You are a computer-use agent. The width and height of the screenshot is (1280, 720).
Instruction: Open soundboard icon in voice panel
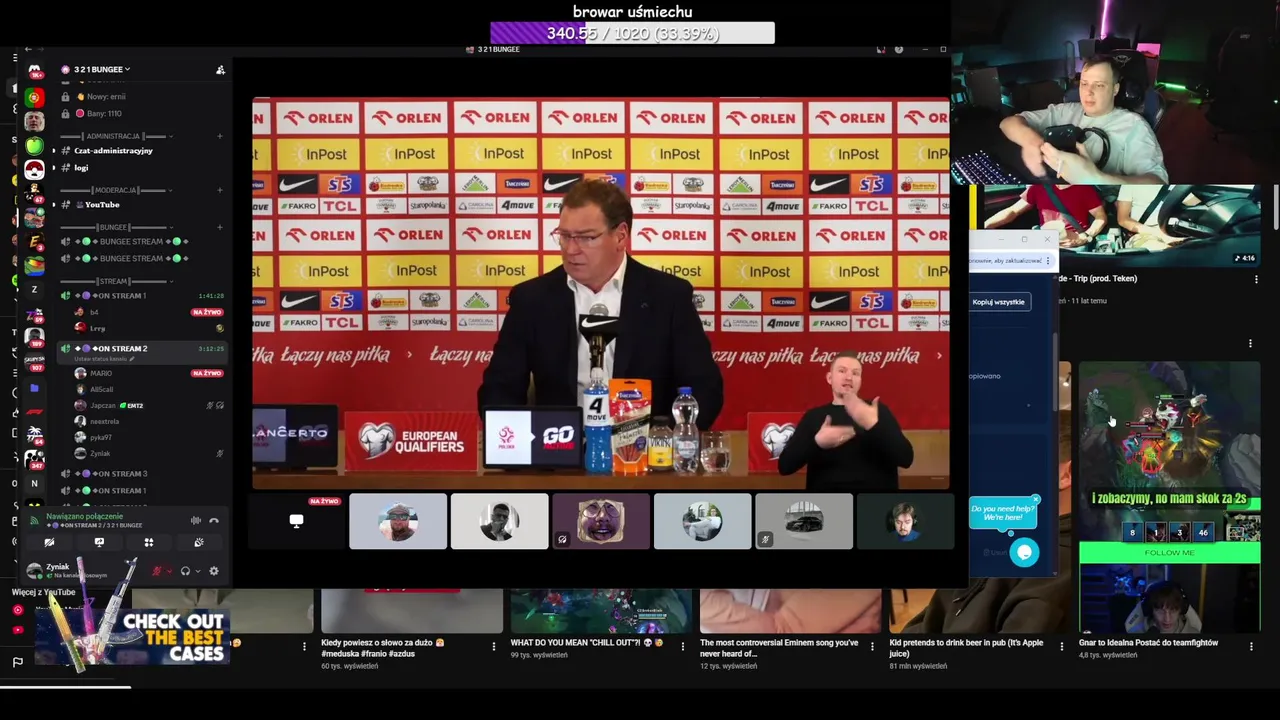(199, 542)
